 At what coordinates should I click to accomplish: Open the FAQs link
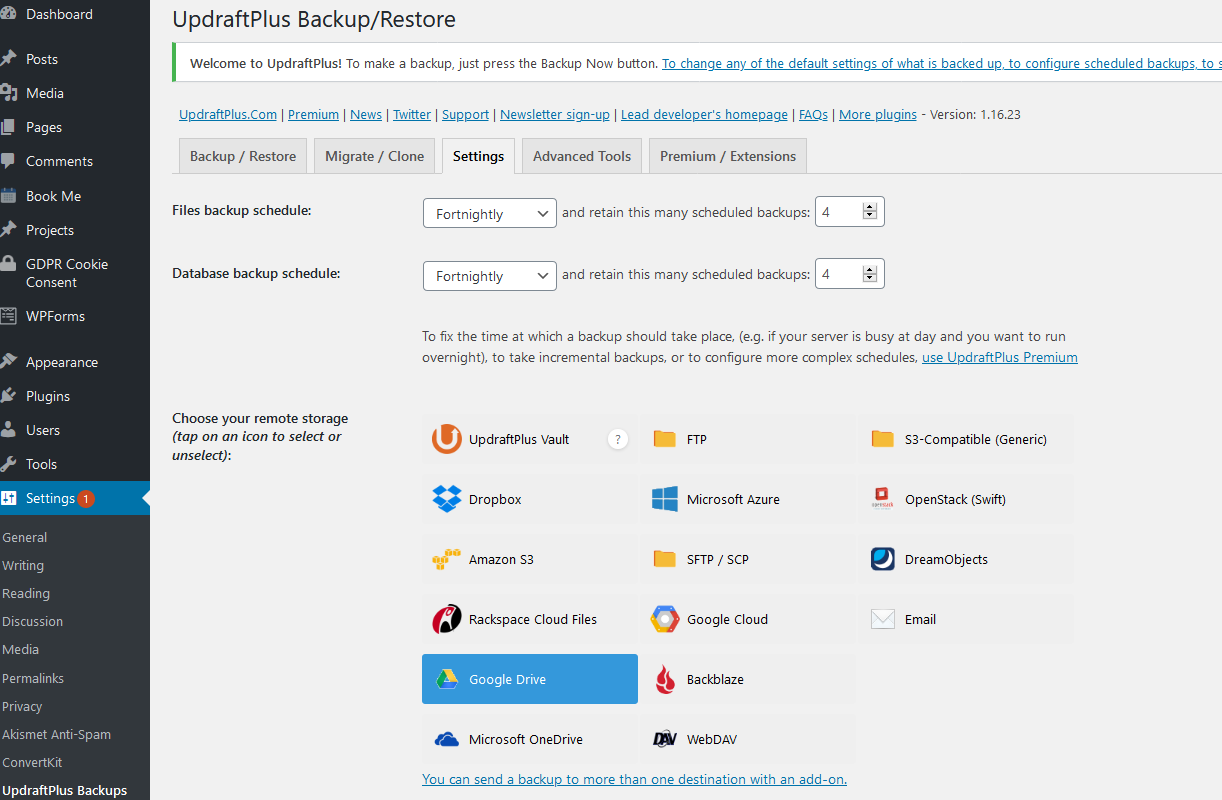813,114
